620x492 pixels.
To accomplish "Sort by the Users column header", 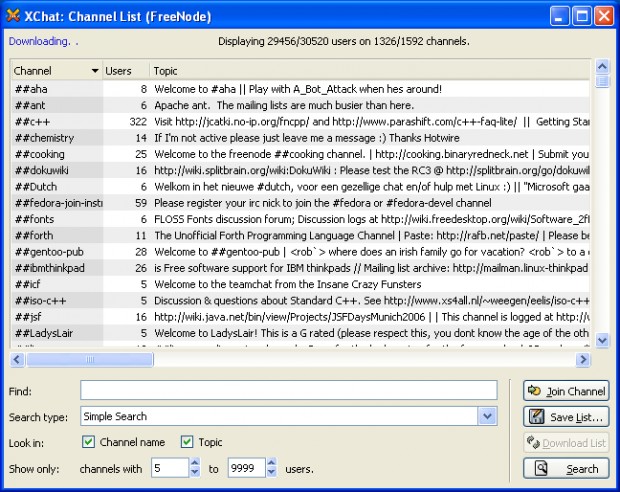I will (x=126, y=71).
